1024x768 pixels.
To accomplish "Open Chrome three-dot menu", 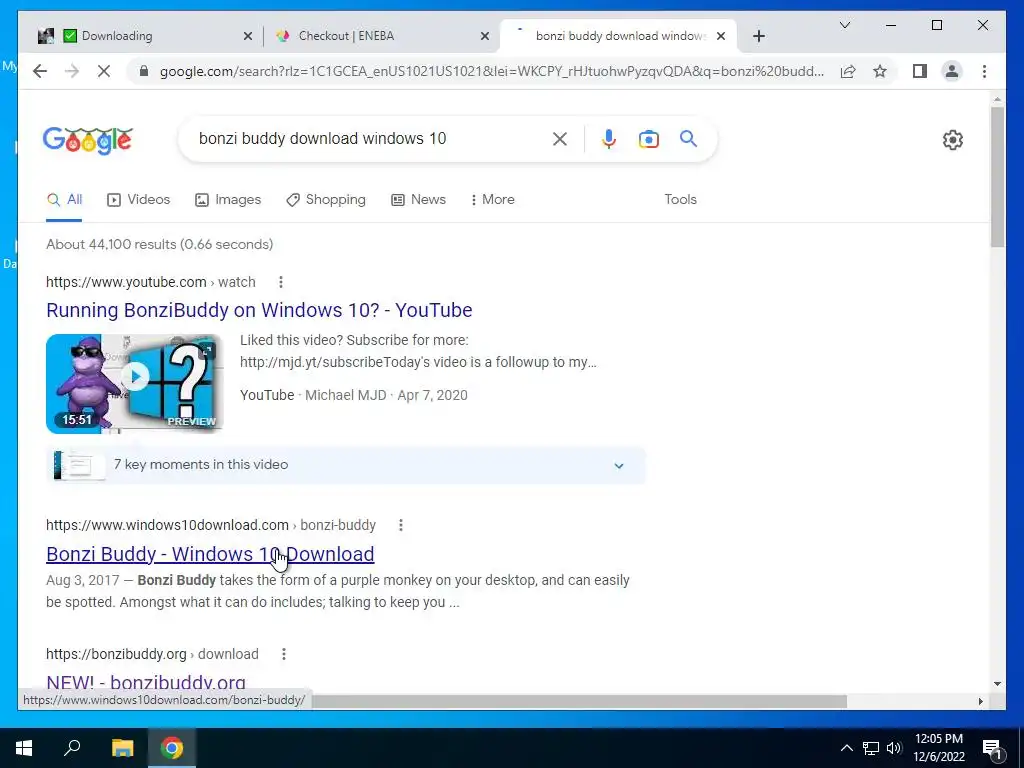I will coord(984,71).
